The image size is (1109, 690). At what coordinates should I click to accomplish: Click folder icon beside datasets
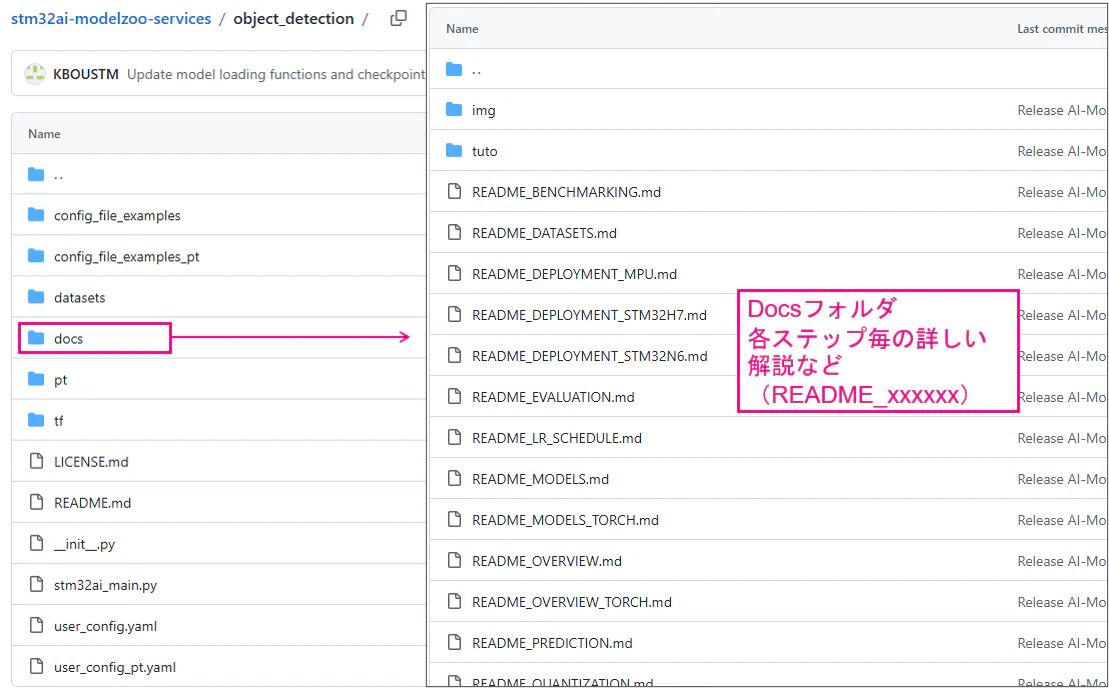pos(36,297)
